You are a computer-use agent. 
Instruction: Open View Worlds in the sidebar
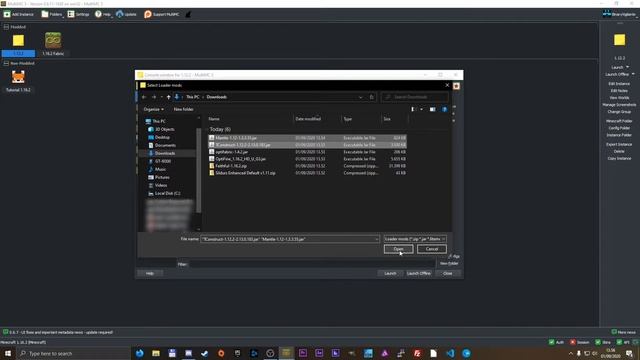point(619,98)
